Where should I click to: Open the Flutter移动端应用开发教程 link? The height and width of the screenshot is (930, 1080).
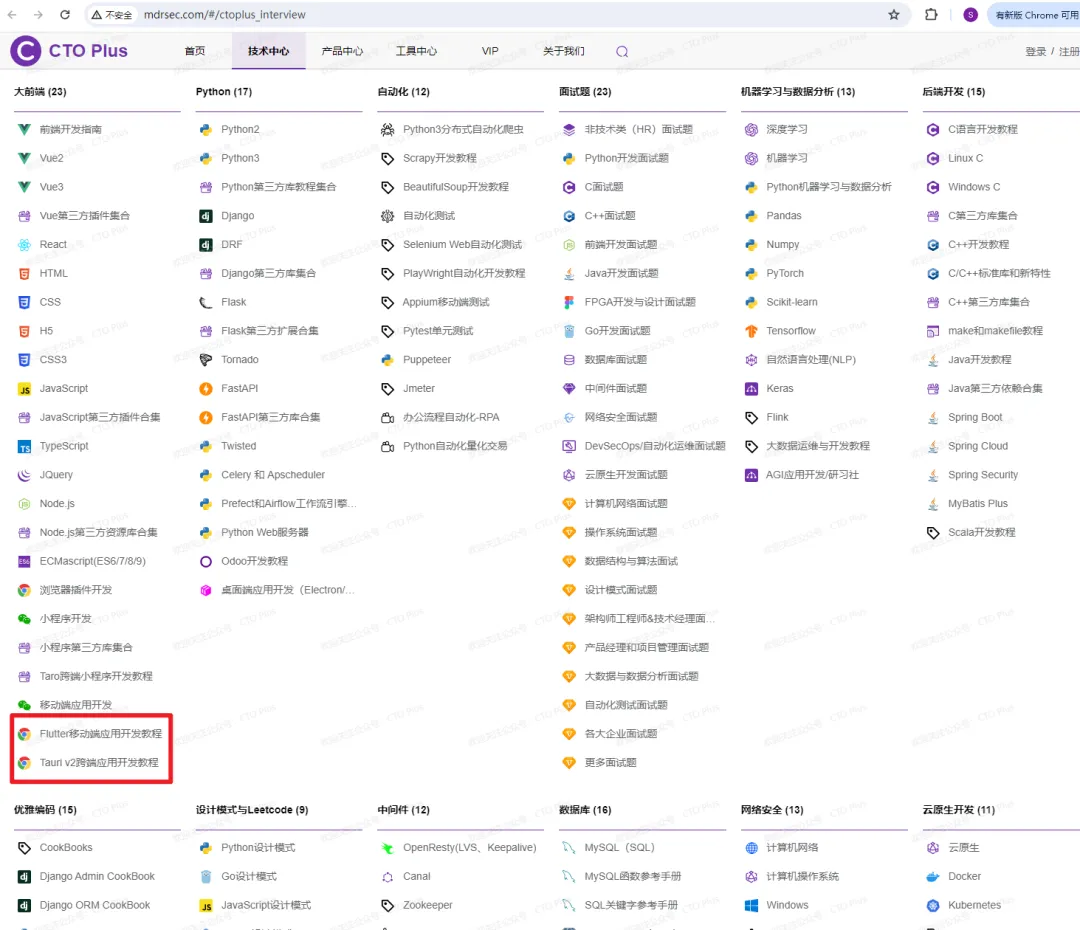101,734
